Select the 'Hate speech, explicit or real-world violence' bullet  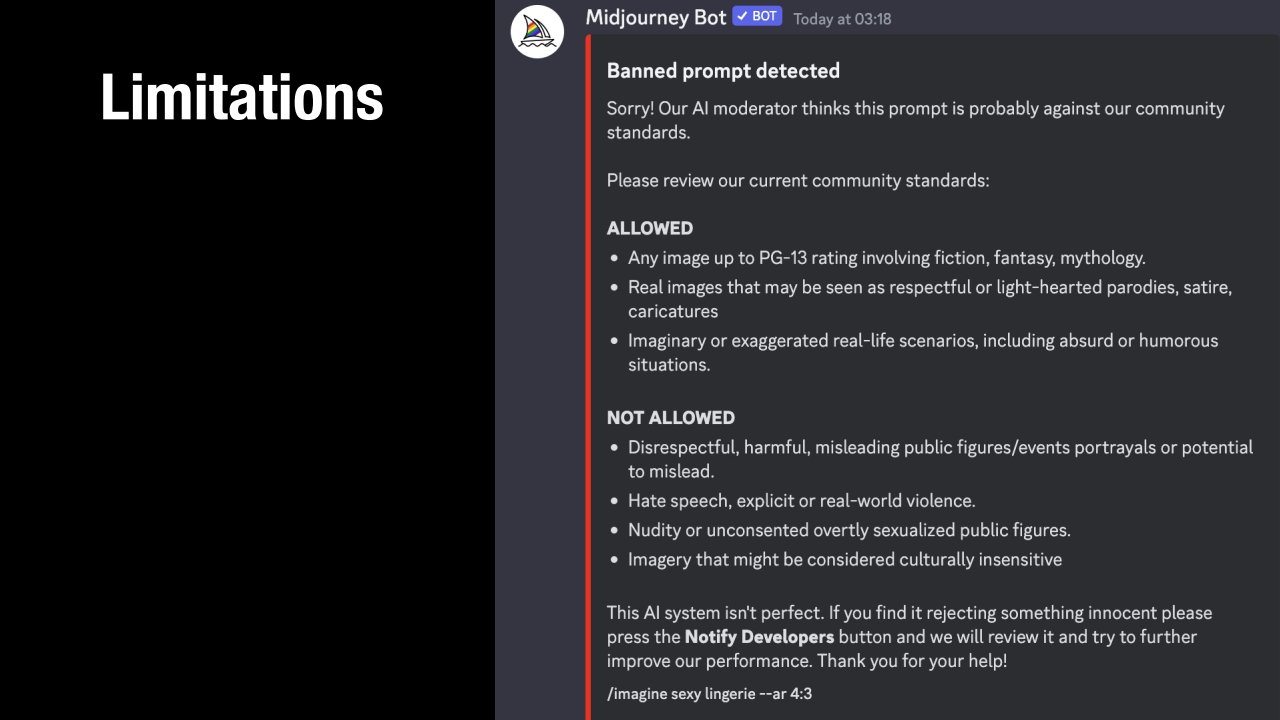point(801,501)
